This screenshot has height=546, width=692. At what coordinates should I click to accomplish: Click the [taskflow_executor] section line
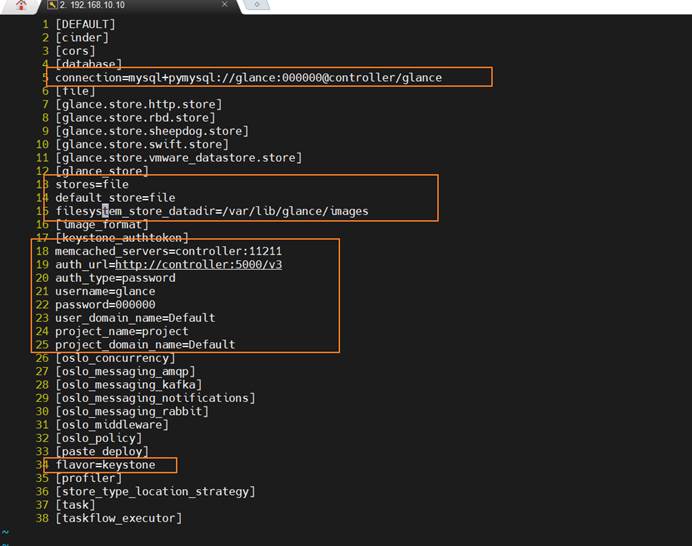(118, 518)
